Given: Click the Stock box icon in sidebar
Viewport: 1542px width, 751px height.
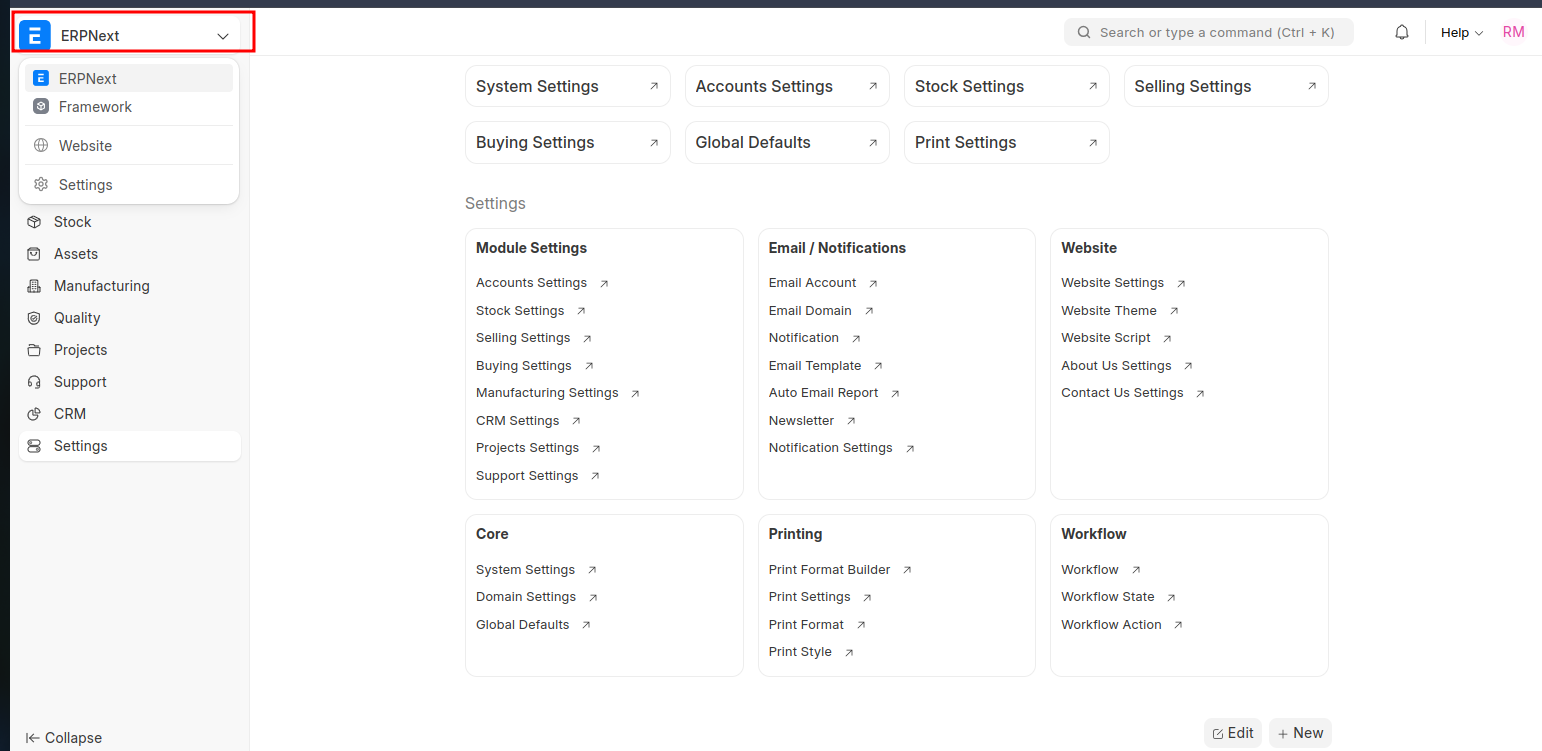Looking at the screenshot, I should tap(34, 222).
